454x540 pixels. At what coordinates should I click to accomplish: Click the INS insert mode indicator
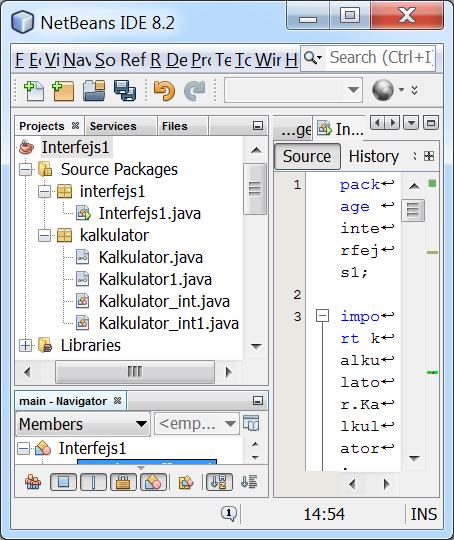[424, 515]
